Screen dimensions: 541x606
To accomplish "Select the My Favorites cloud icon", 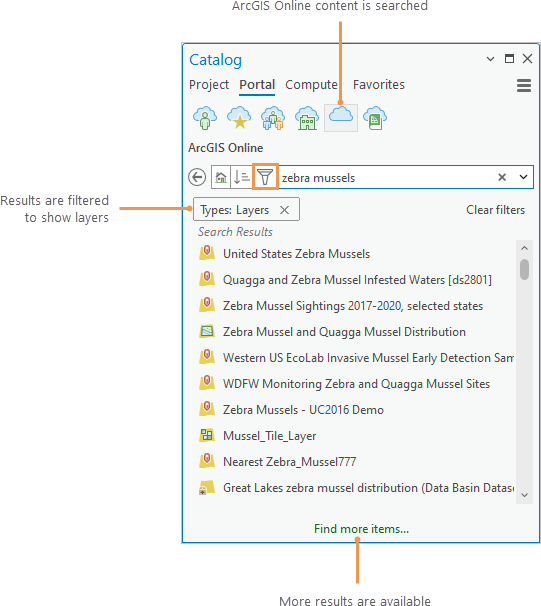I will [239, 118].
